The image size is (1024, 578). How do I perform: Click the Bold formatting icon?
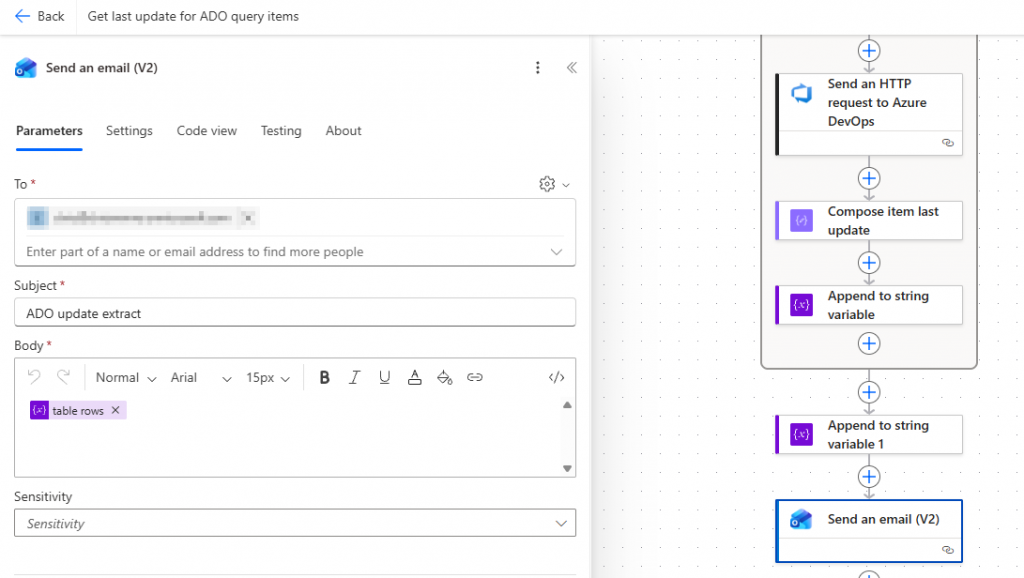[x=324, y=378]
